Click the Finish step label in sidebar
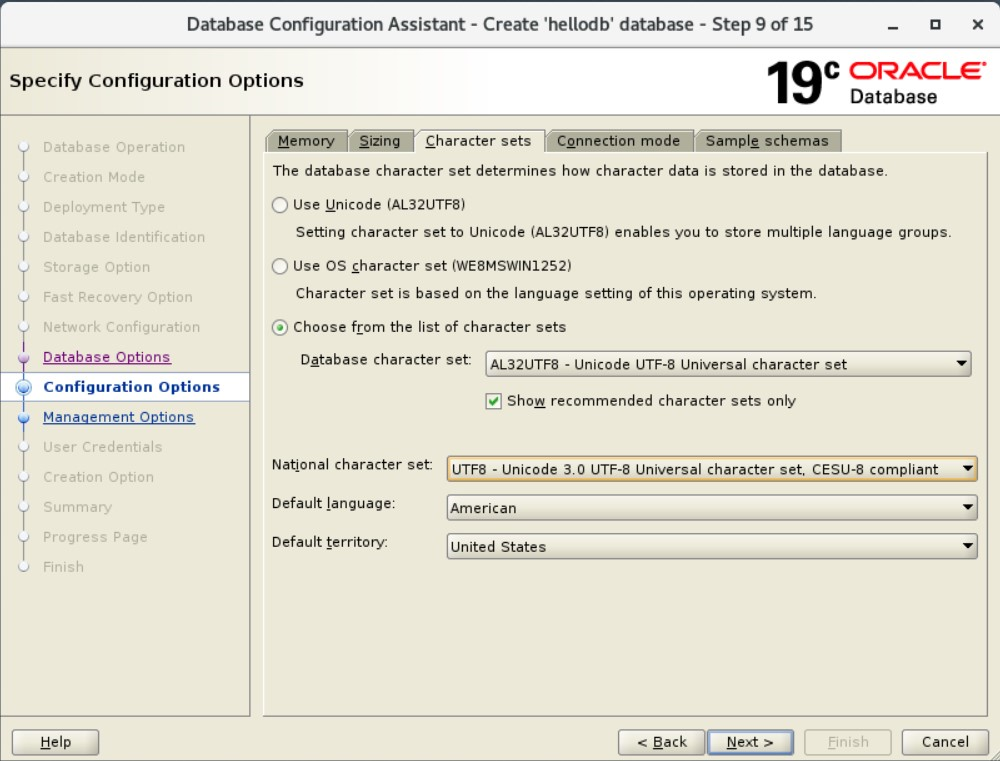 click(x=63, y=567)
